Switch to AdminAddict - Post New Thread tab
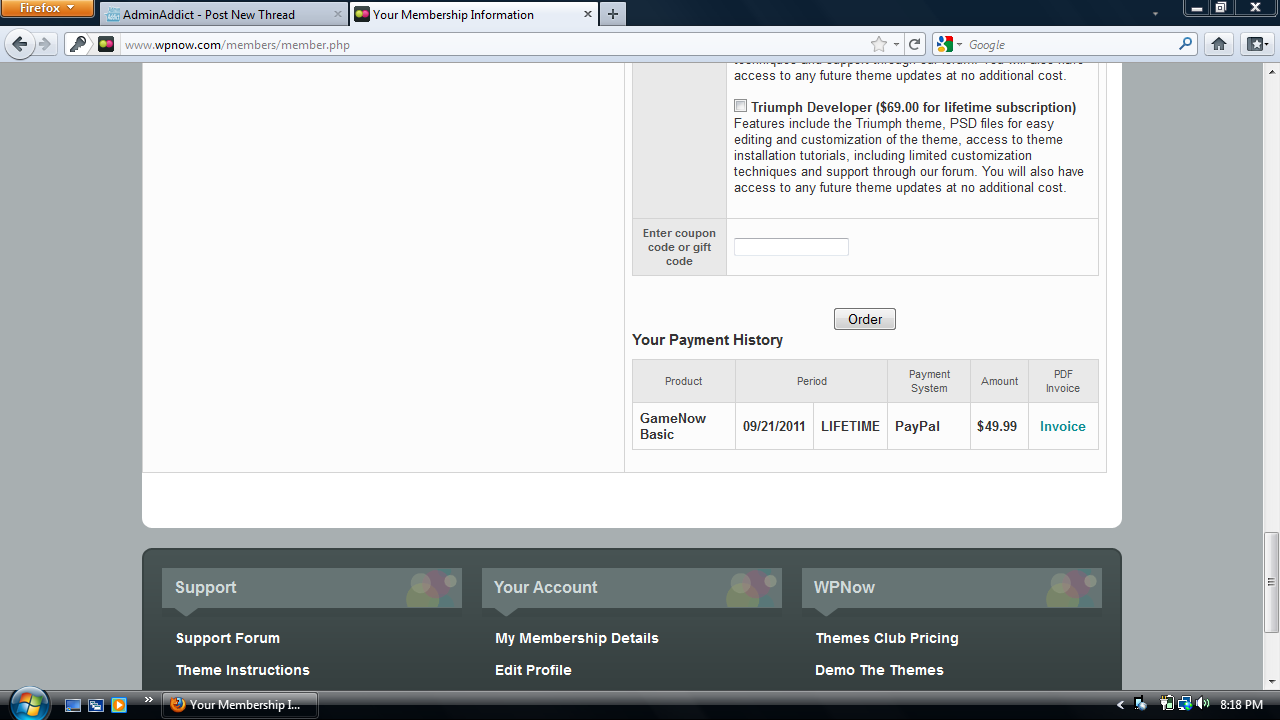The height and width of the screenshot is (720, 1280). tap(223, 14)
